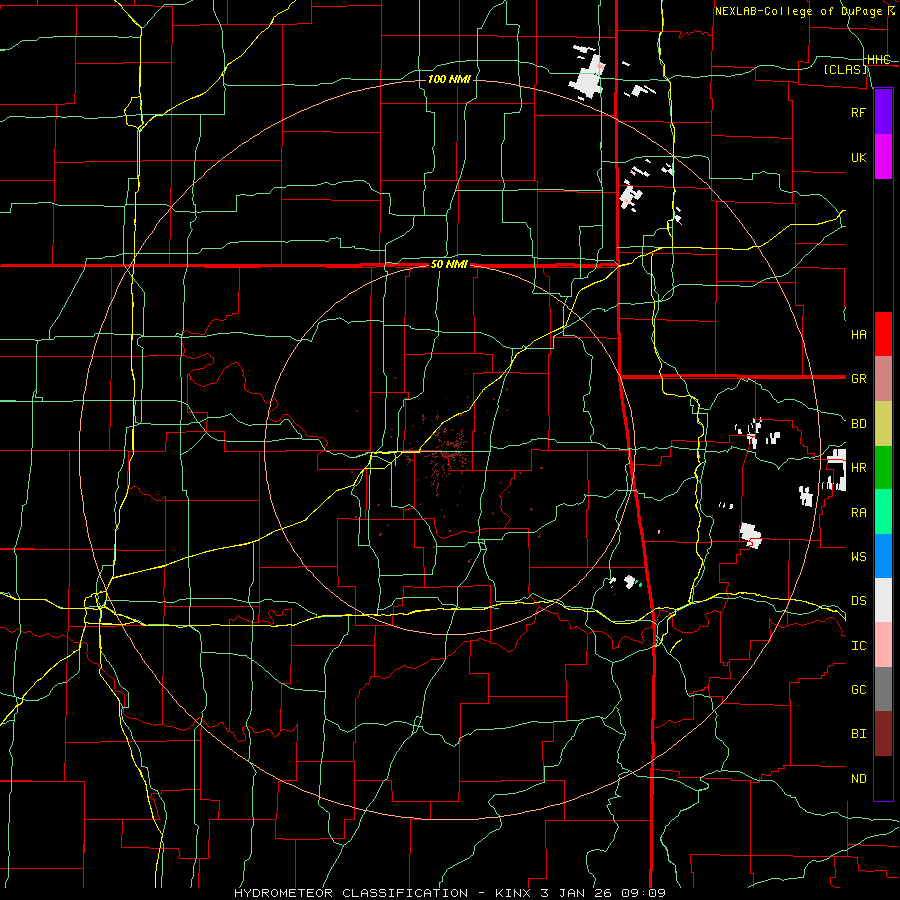Click the IC legend label
The width and height of the screenshot is (900, 900).
click(x=858, y=646)
